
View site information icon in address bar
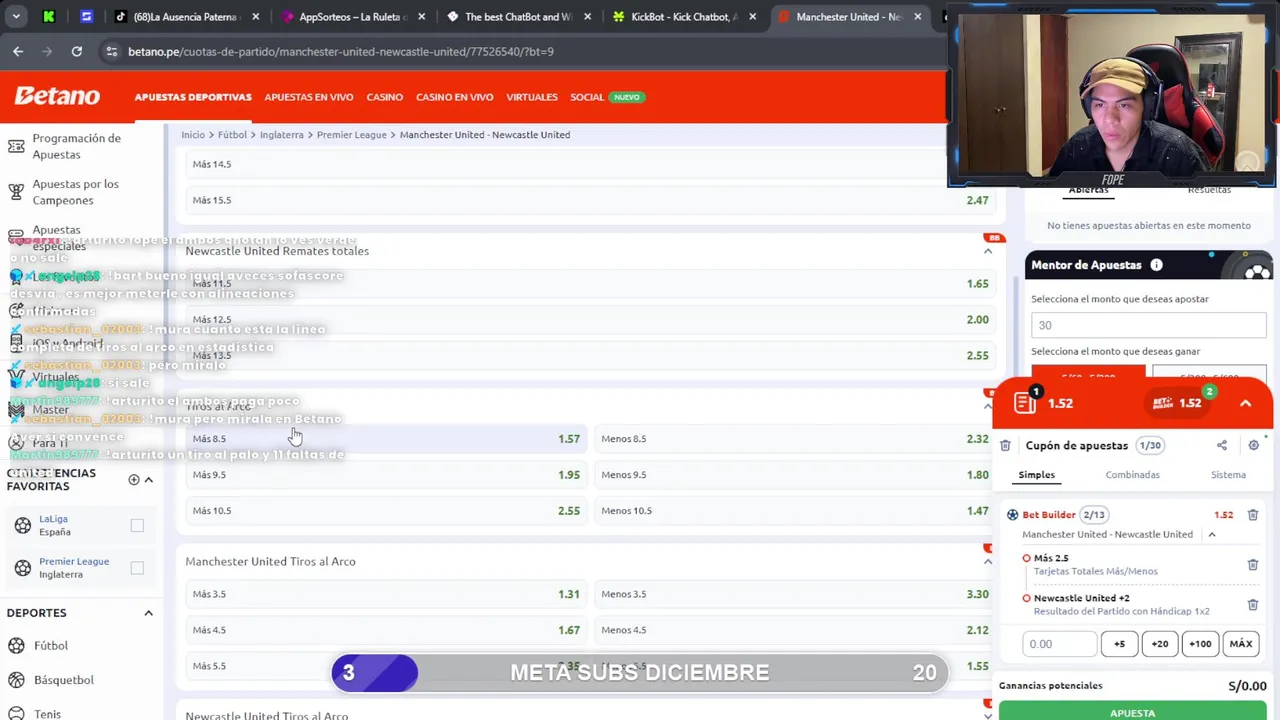click(x=111, y=51)
